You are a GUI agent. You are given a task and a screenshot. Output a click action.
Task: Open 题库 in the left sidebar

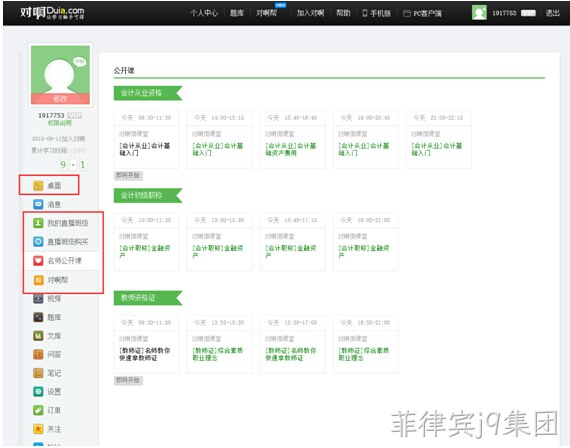click(48, 317)
